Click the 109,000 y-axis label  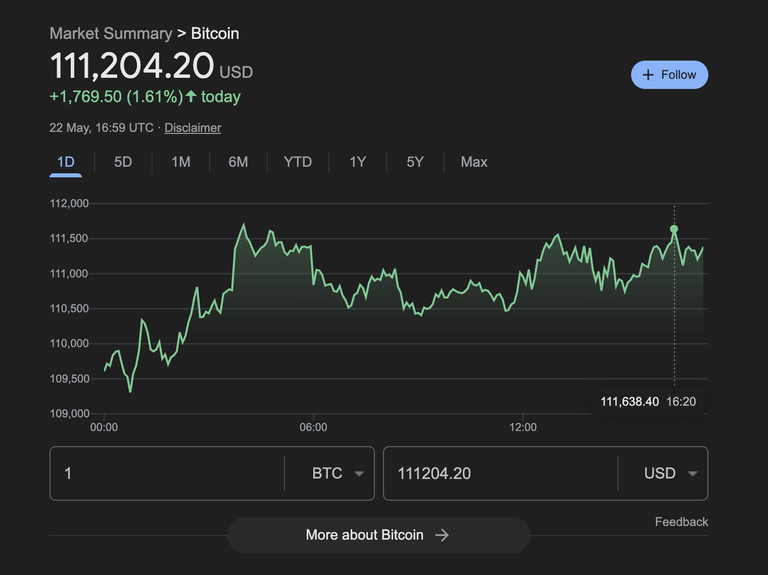(x=69, y=413)
